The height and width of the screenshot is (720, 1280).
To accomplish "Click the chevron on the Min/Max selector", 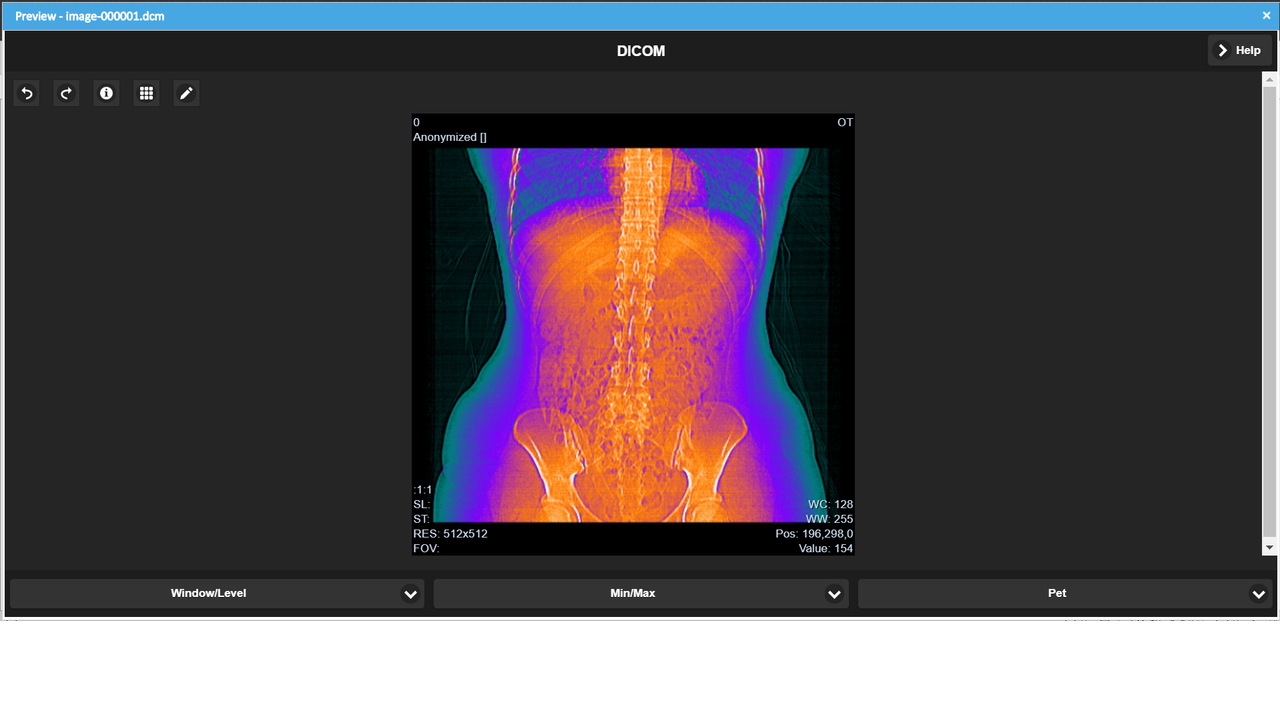I will coord(834,593).
